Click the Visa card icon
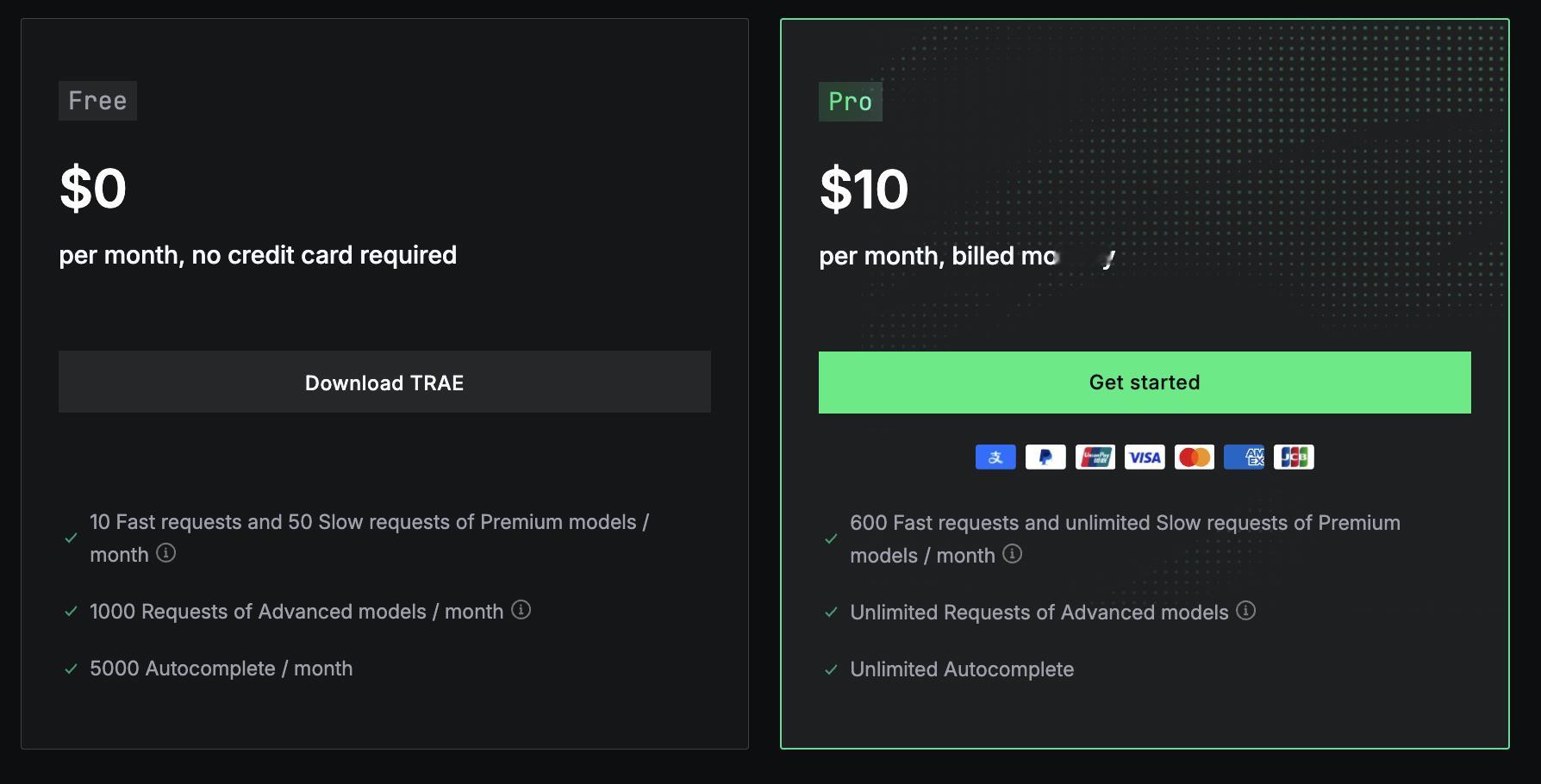The image size is (1541, 784). [x=1145, y=457]
